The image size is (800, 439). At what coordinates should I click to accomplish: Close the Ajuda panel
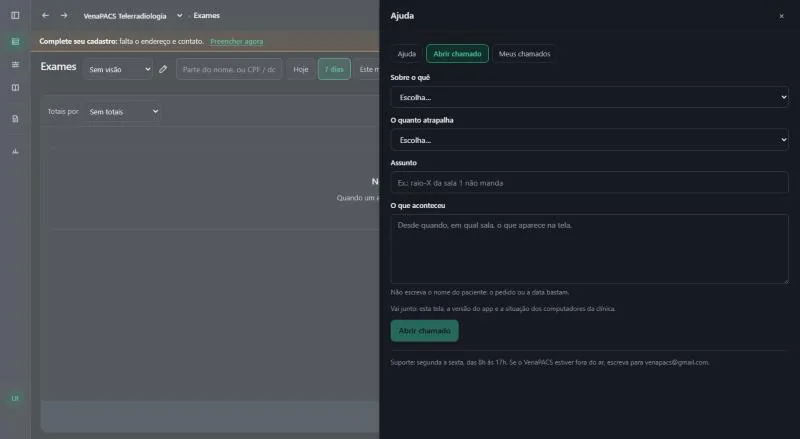781,16
